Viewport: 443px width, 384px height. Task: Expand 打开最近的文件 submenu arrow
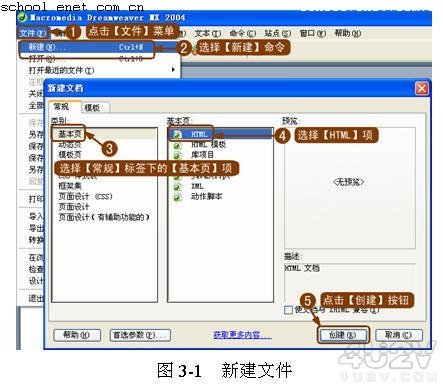click(x=173, y=70)
